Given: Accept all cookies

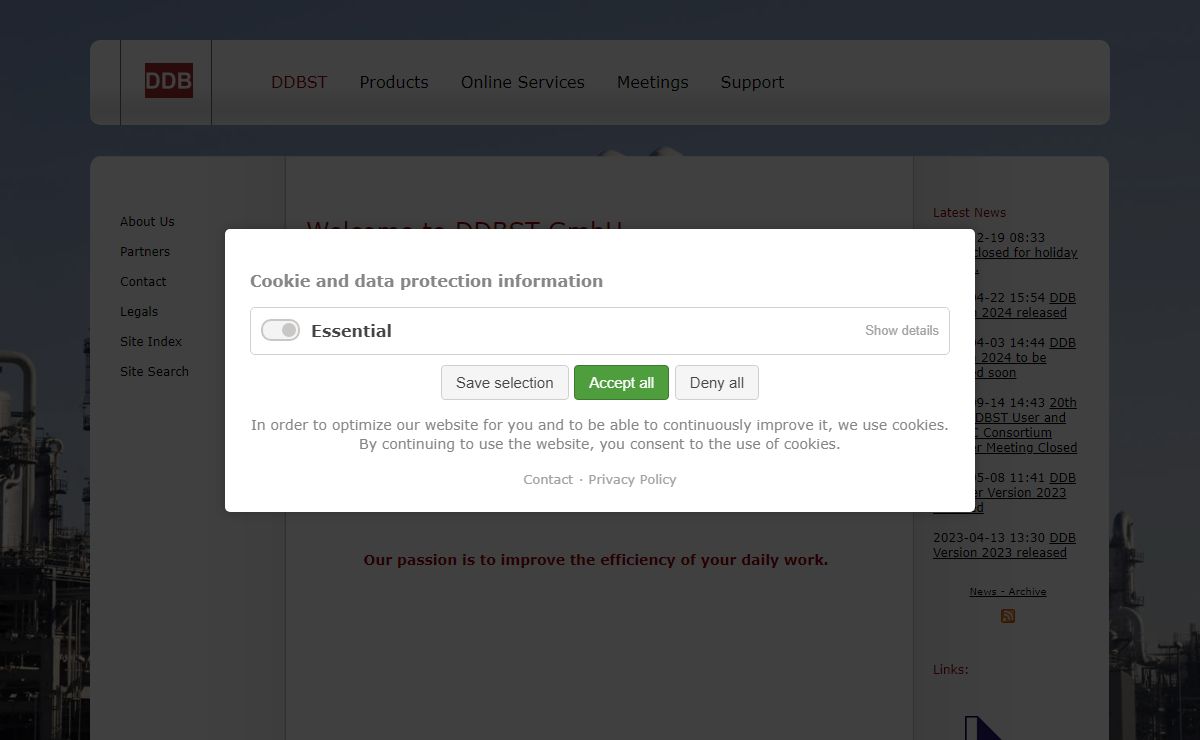Looking at the screenshot, I should (x=621, y=383).
